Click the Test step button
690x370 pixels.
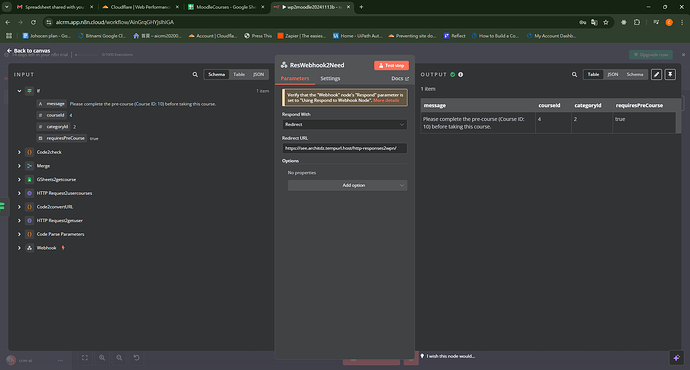coord(391,66)
